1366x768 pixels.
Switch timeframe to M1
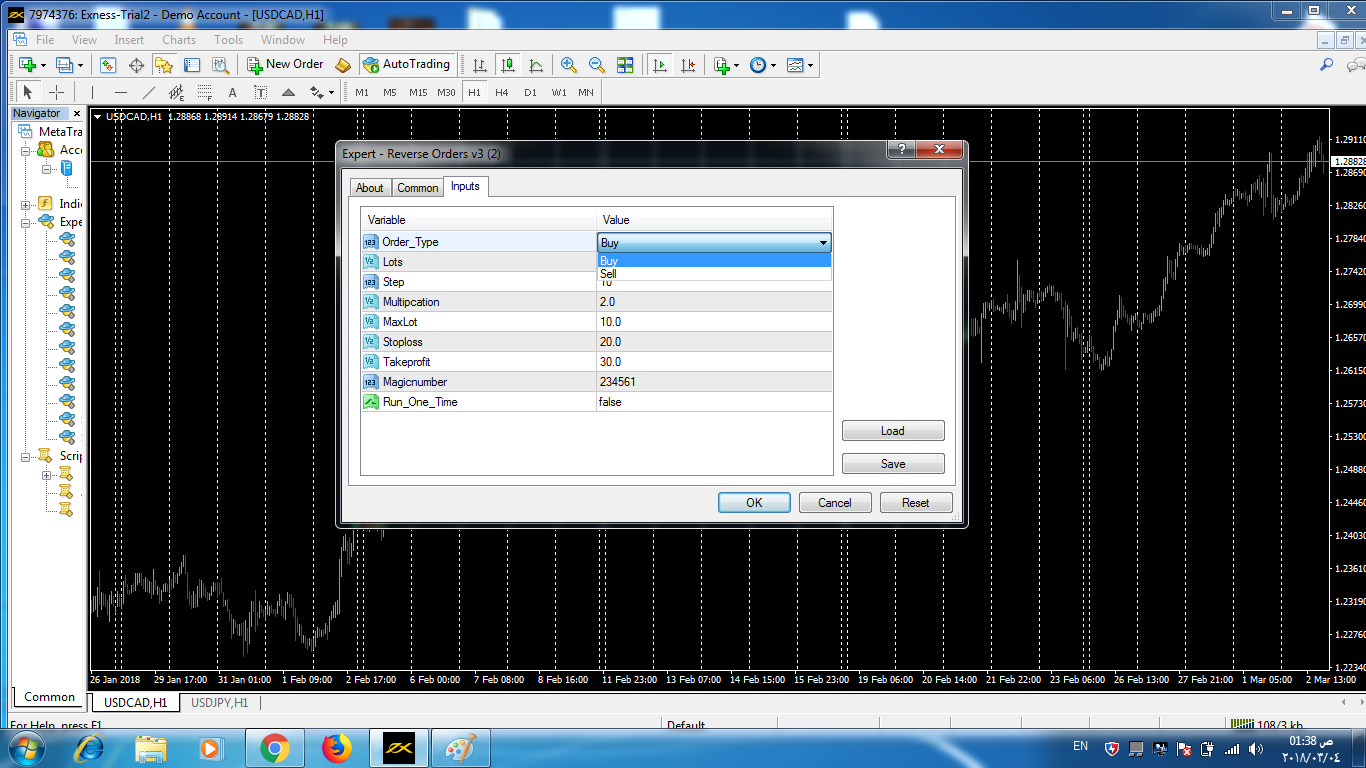(362, 92)
